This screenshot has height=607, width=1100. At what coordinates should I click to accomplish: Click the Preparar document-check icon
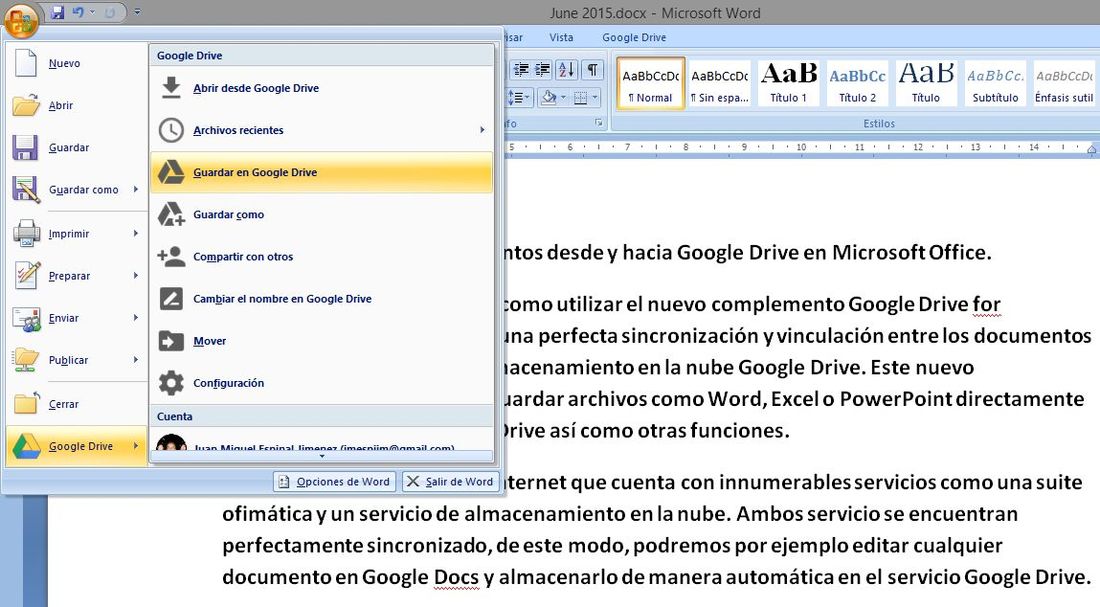[27, 275]
